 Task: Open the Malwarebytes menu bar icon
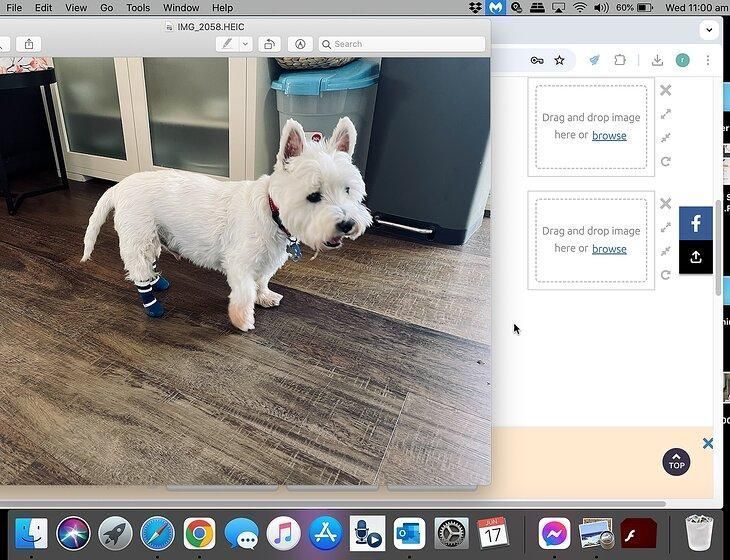click(495, 7)
